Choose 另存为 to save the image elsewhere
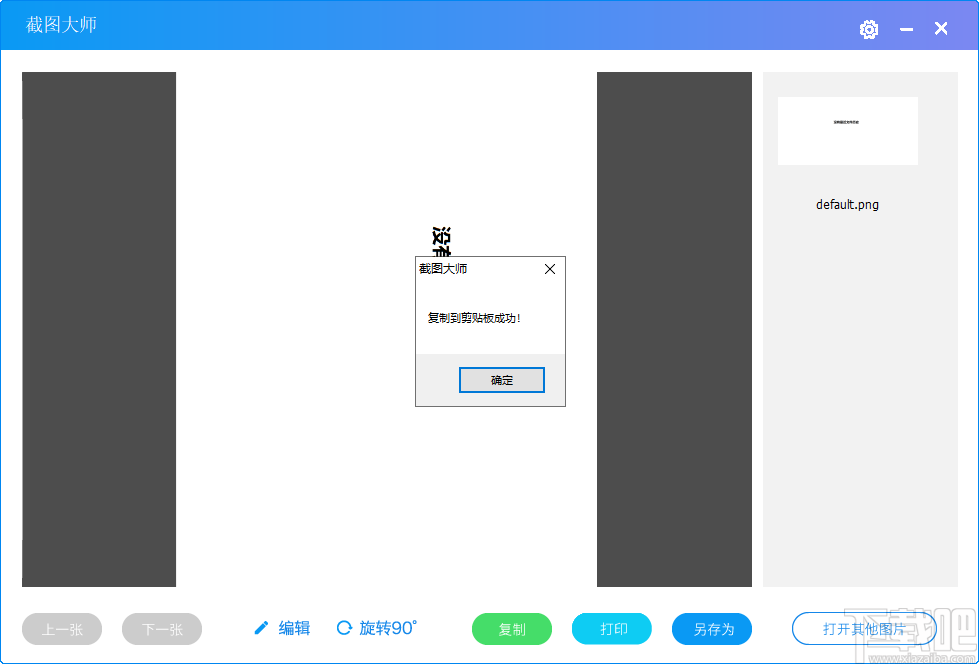Image resolution: width=979 pixels, height=664 pixels. coord(711,629)
